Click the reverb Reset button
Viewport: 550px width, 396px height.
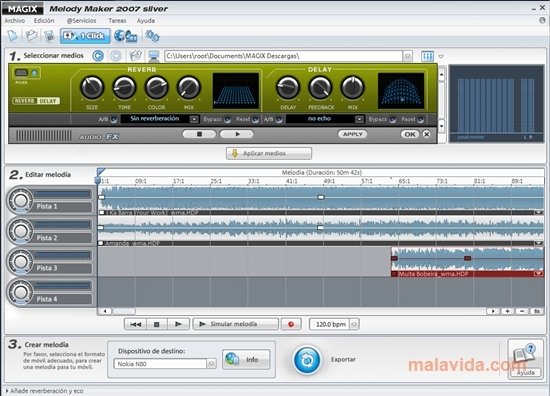[x=255, y=120]
